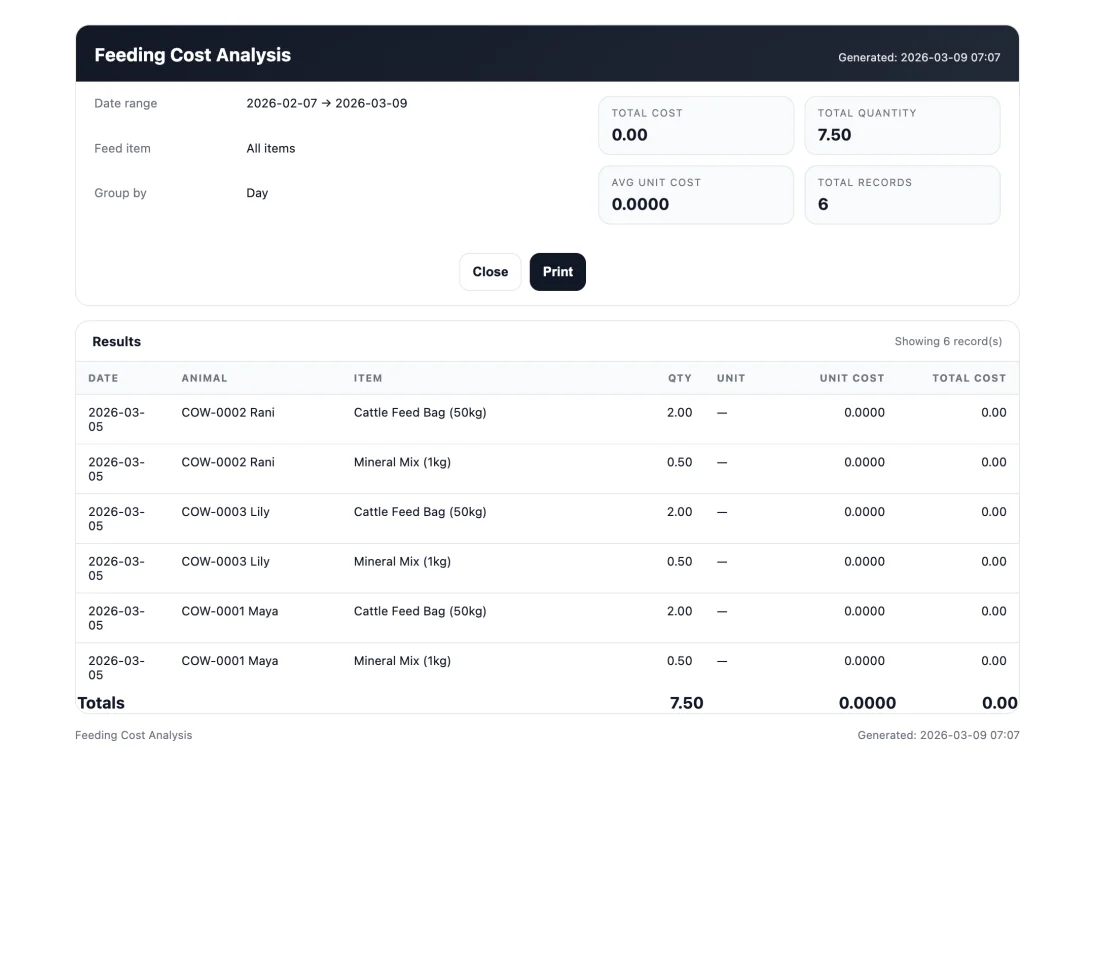Click COW-0003 Lily in the Cattle Feed Bag row
The height and width of the screenshot is (960, 1094).
click(225, 511)
